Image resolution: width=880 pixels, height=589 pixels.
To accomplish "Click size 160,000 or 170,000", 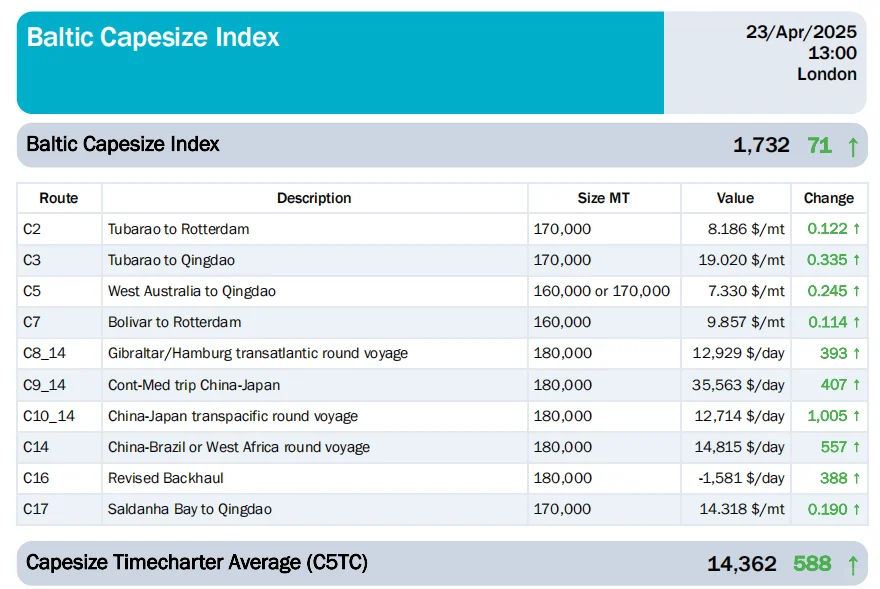I will [x=602, y=291].
